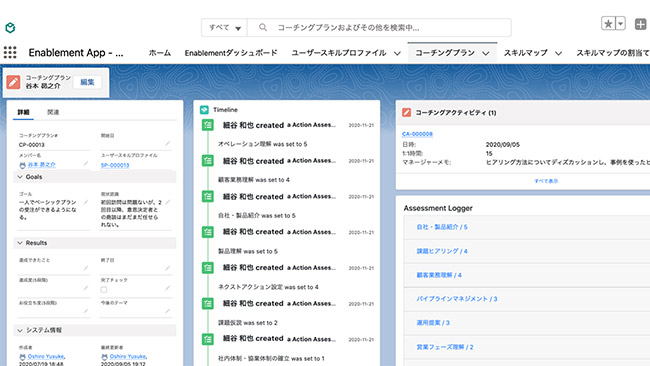Click the green Salesforce org logo
This screenshot has height=366, width=650.
[10, 28]
